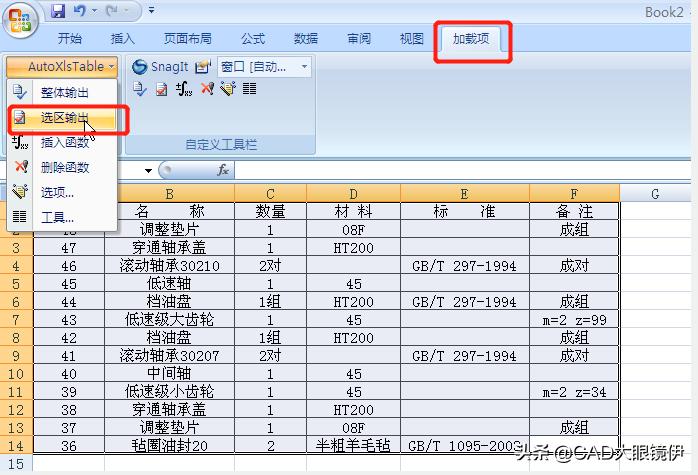
Task: Select the 数据 ribbon tab
Action: (x=306, y=39)
